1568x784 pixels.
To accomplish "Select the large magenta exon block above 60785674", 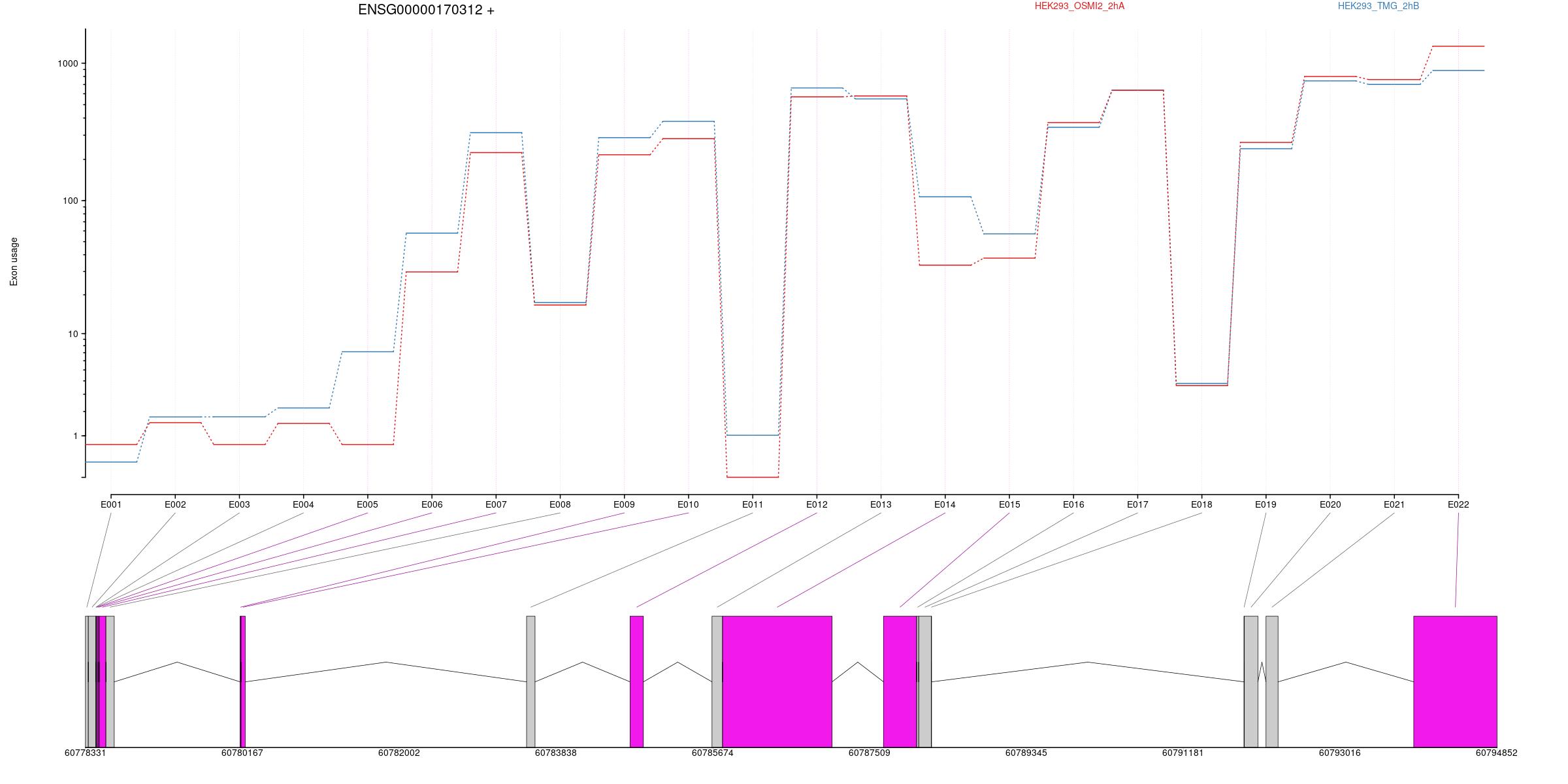I will (x=777, y=681).
